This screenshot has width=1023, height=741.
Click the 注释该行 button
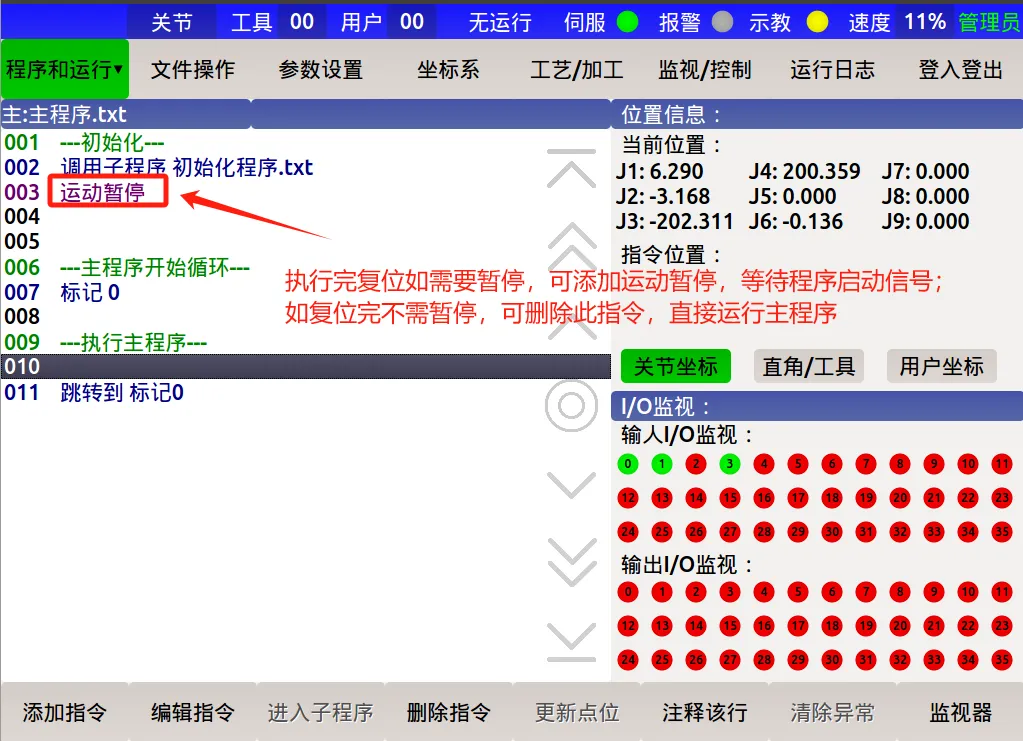click(x=705, y=712)
